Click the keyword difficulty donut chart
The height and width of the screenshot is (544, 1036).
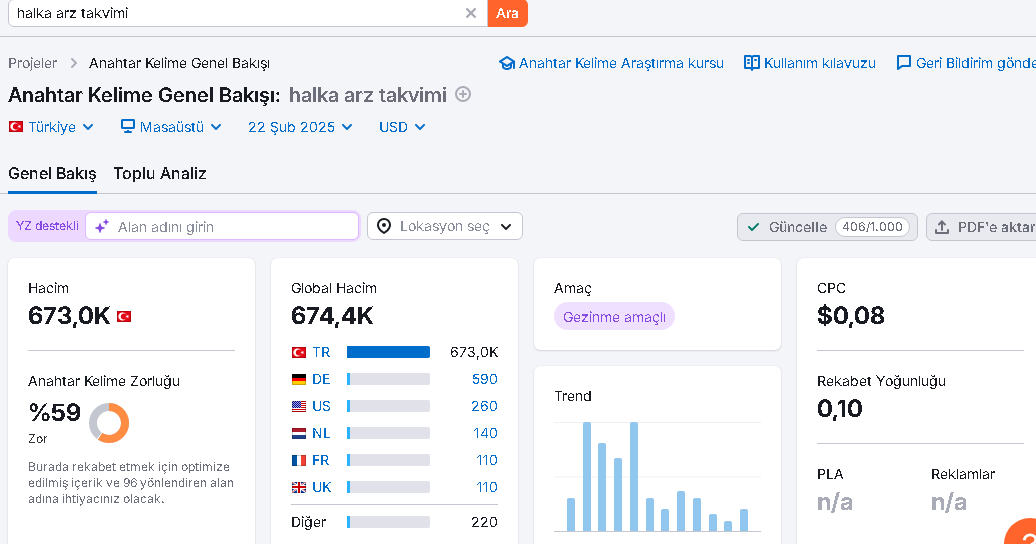click(x=109, y=423)
